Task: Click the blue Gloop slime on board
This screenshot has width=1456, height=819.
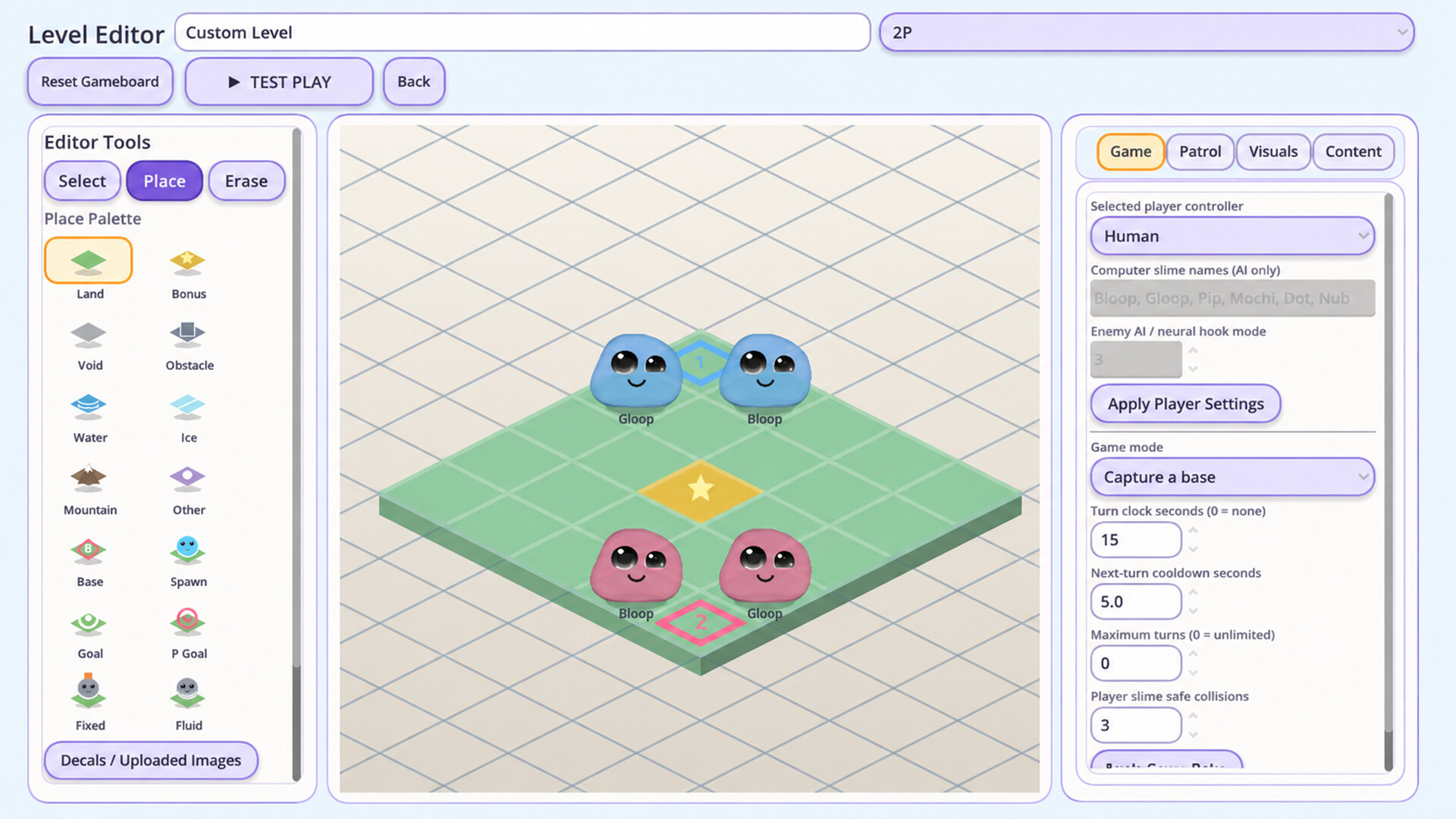Action: point(635,371)
